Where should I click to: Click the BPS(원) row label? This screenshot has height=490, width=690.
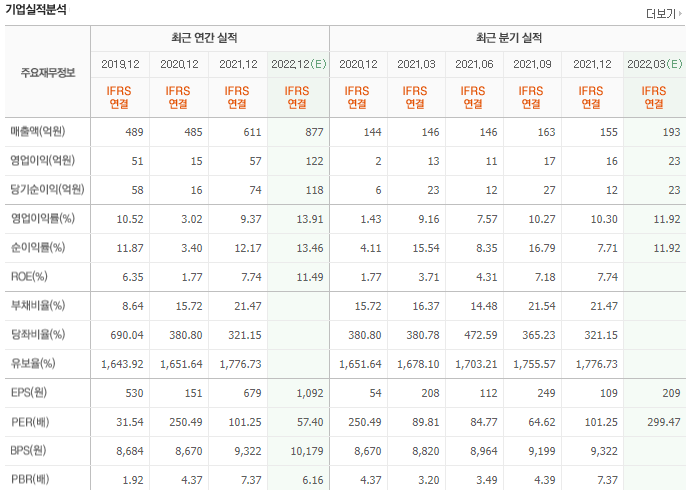[29, 451]
